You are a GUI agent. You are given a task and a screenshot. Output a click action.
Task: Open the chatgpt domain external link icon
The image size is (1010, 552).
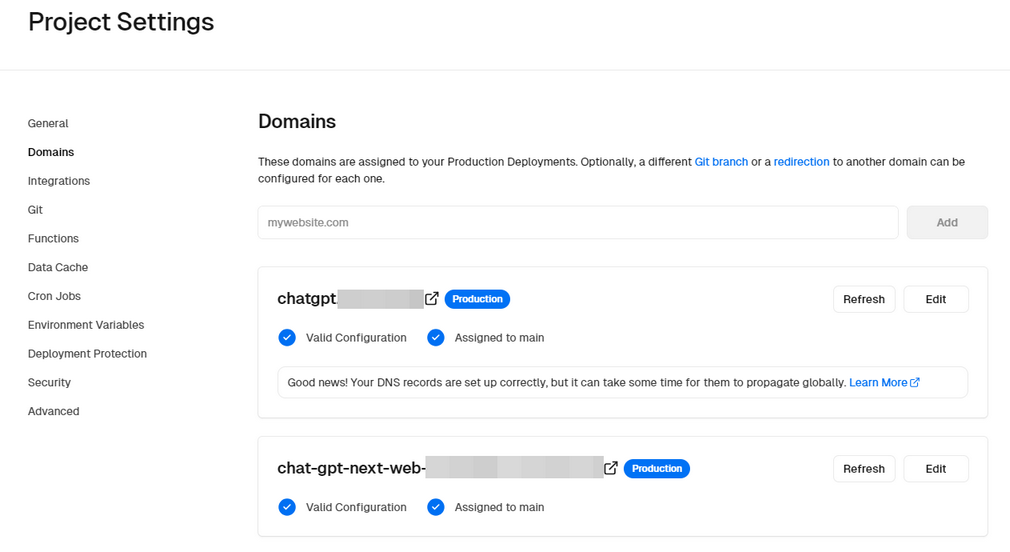432,299
